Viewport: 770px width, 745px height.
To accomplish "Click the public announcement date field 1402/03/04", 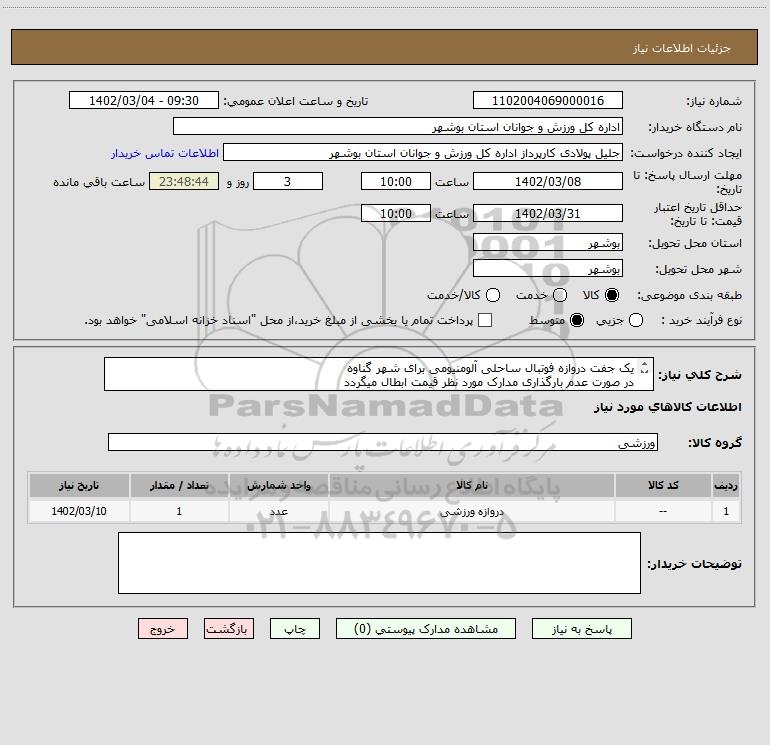I will coord(144,100).
